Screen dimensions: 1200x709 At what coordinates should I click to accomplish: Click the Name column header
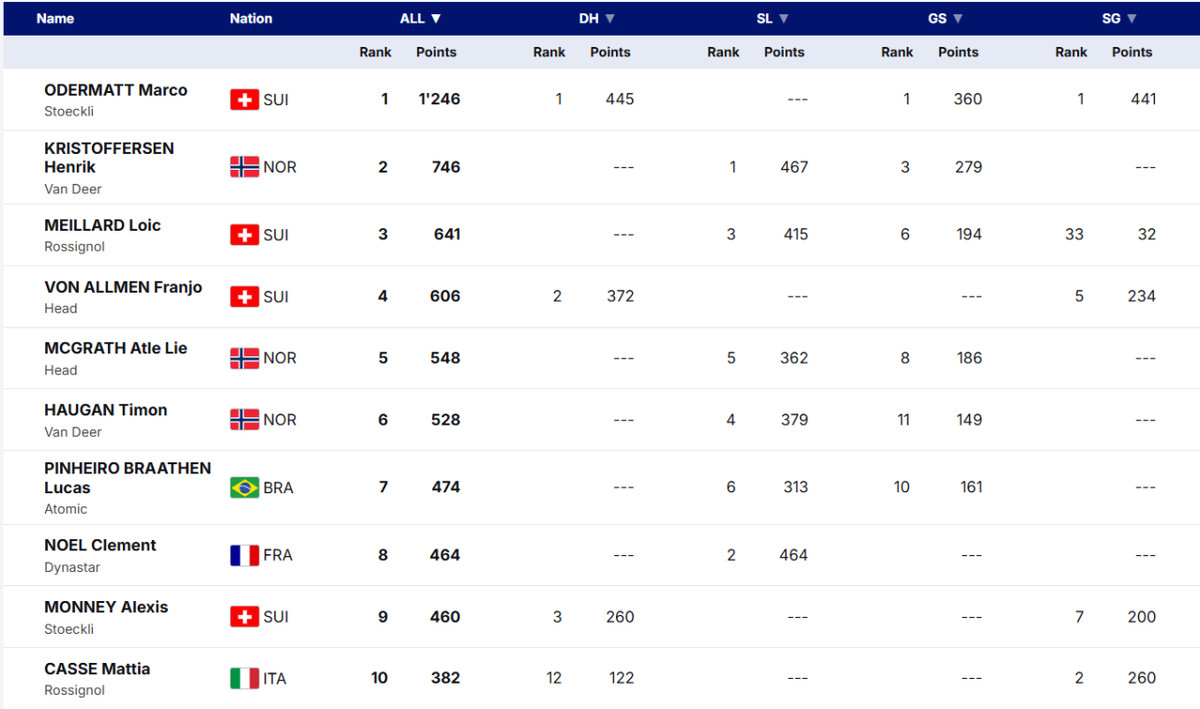coord(55,18)
